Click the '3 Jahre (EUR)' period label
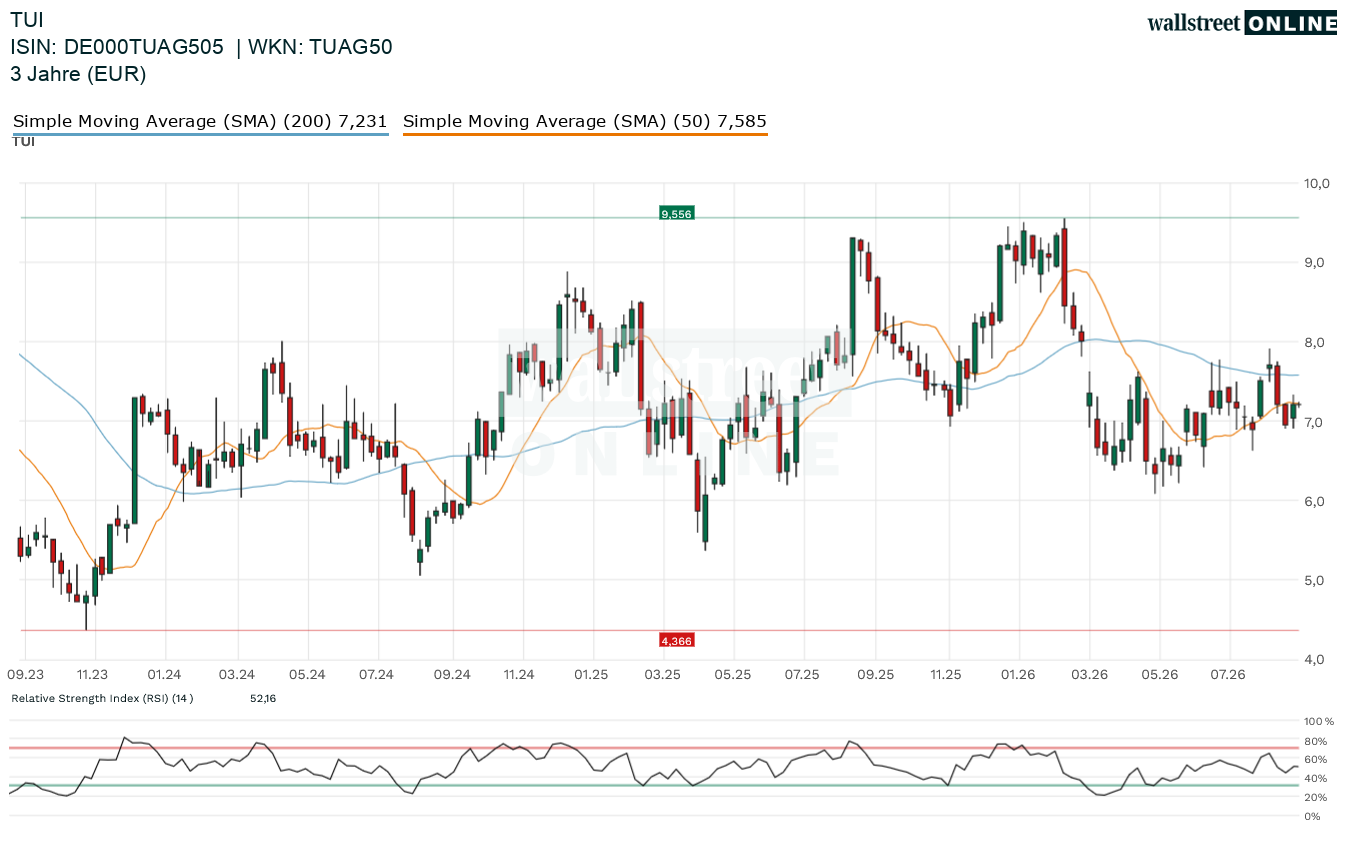 point(78,74)
